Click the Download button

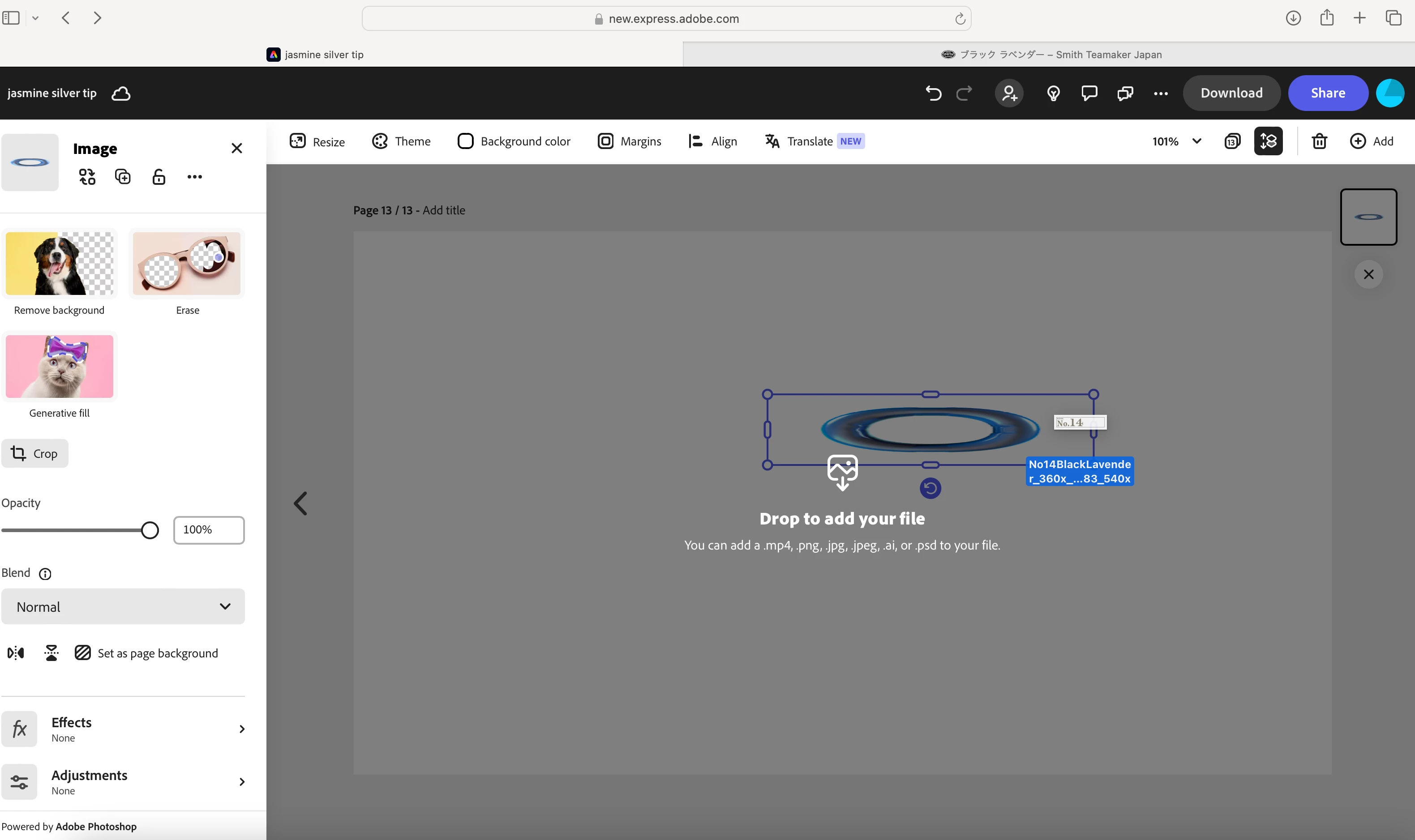1231,93
